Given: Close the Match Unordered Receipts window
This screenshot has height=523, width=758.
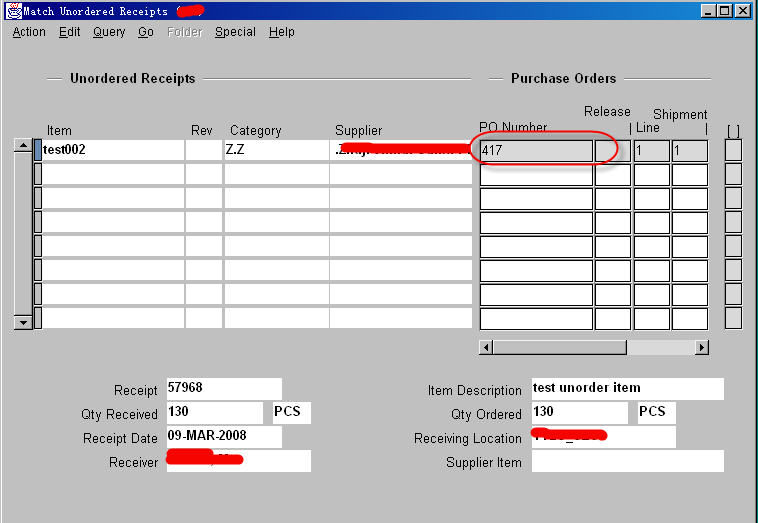Looking at the screenshot, I should [x=743, y=11].
